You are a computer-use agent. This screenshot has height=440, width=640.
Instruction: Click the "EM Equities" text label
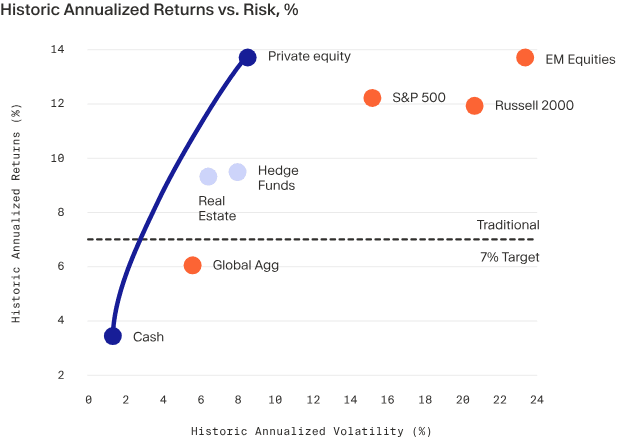pos(580,59)
